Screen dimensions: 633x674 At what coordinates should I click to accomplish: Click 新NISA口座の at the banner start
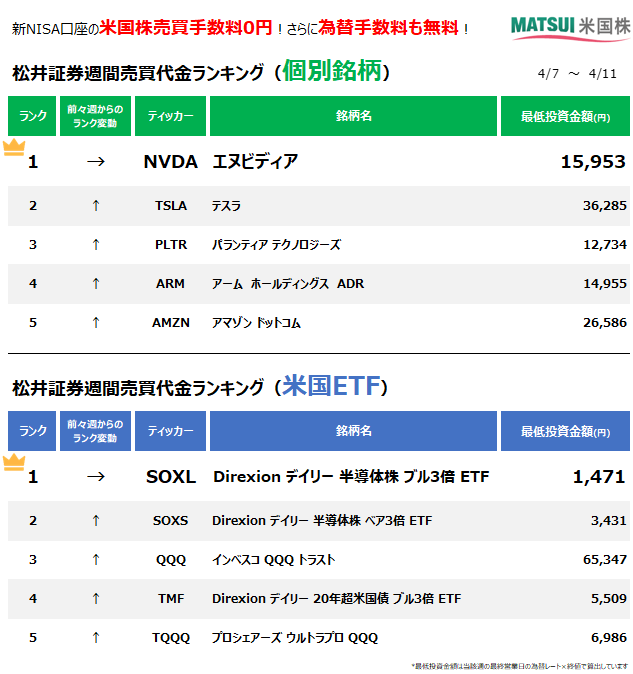pyautogui.click(x=55, y=29)
